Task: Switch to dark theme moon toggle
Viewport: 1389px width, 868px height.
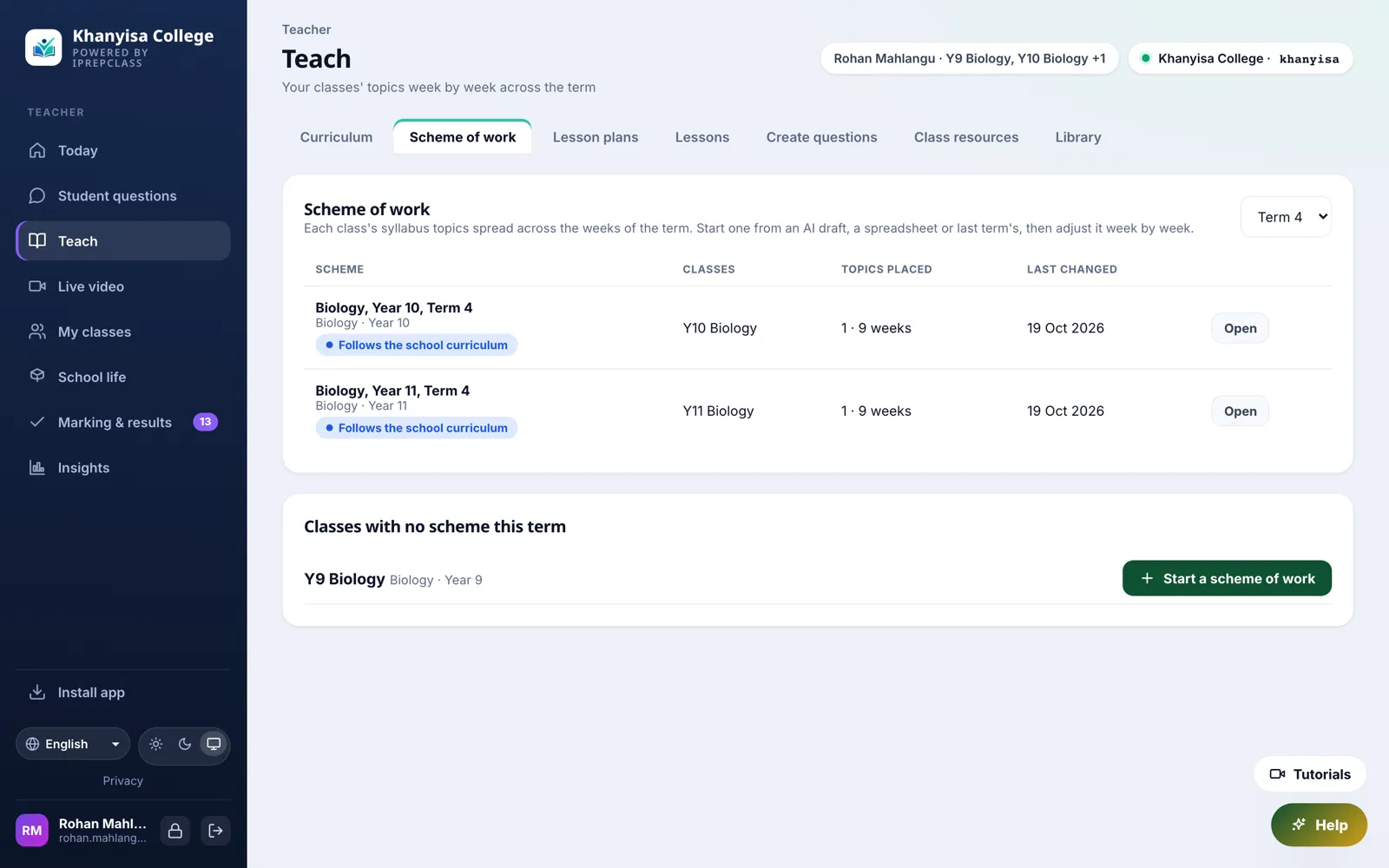Action: click(x=185, y=744)
